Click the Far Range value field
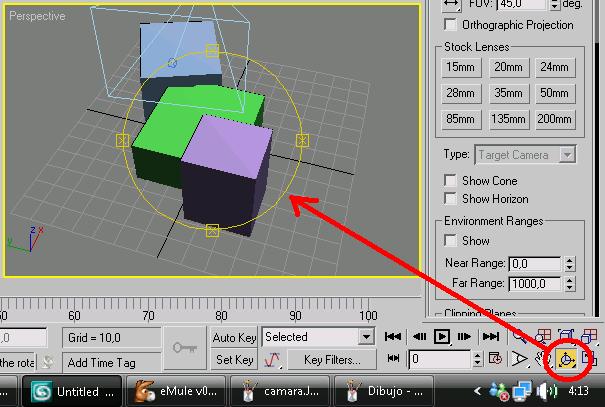 click(x=536, y=284)
